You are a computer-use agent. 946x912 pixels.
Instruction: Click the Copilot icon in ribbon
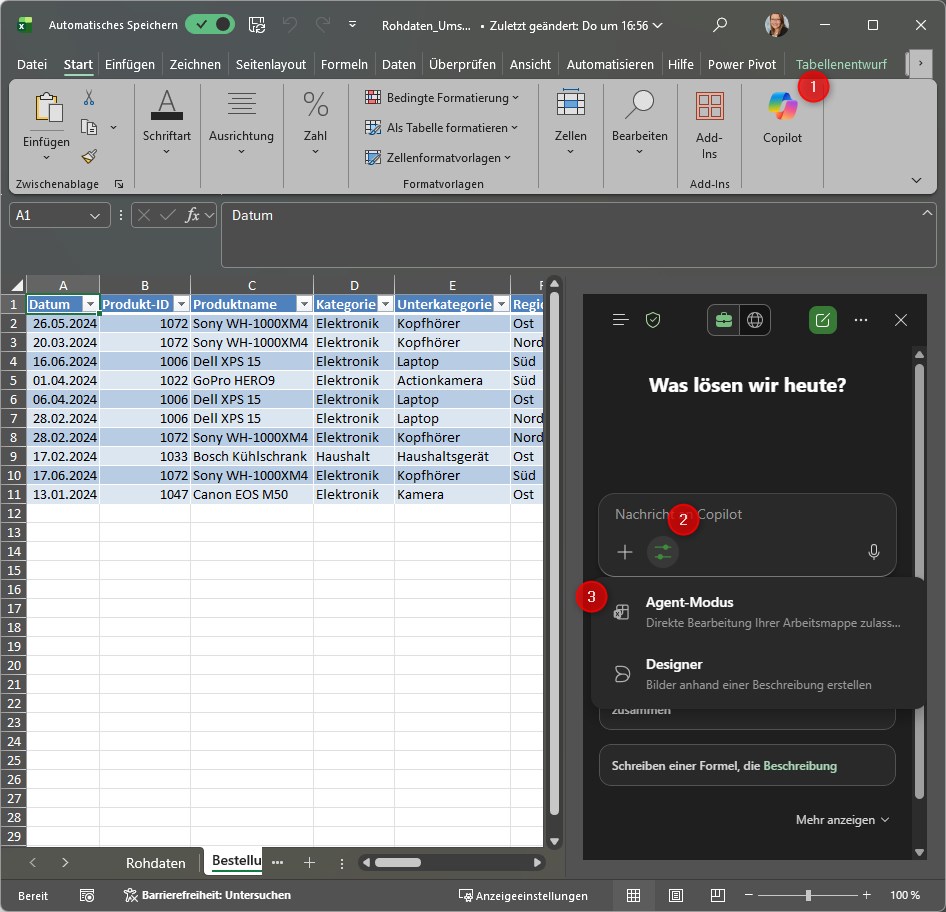pos(782,107)
